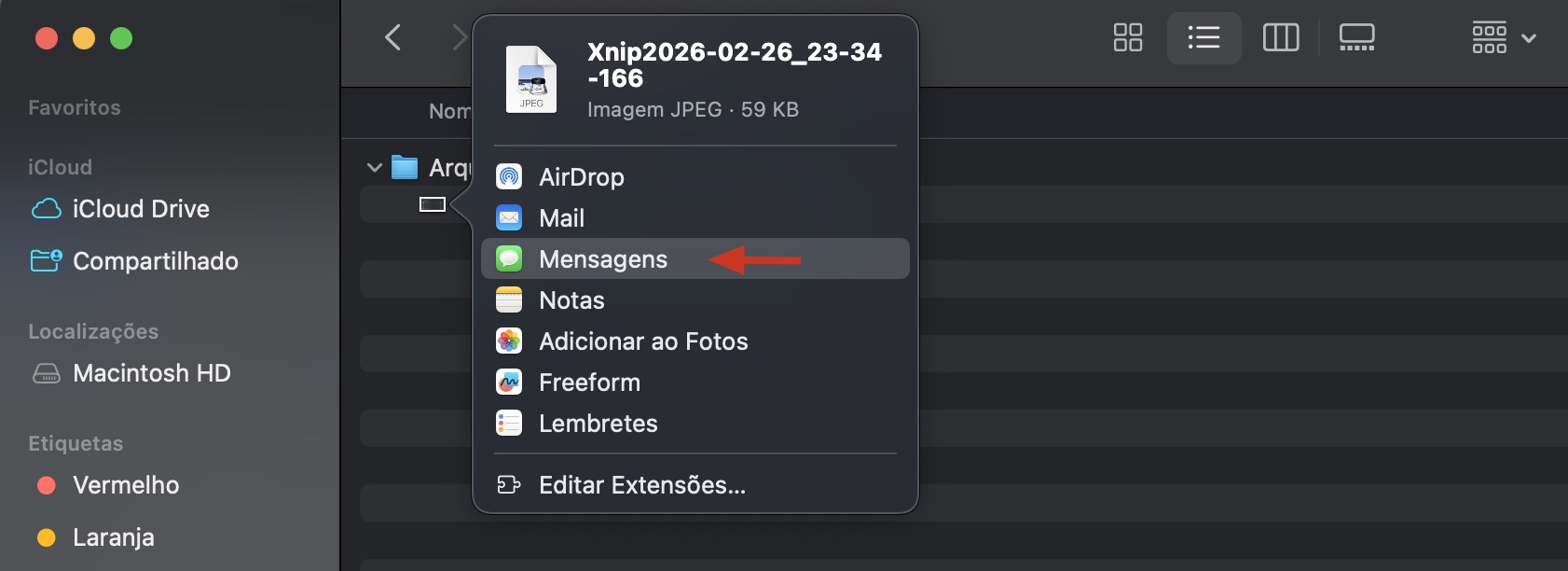Viewport: 1568px width, 571px height.
Task: Select Mensagens in the share menu
Action: [602, 258]
